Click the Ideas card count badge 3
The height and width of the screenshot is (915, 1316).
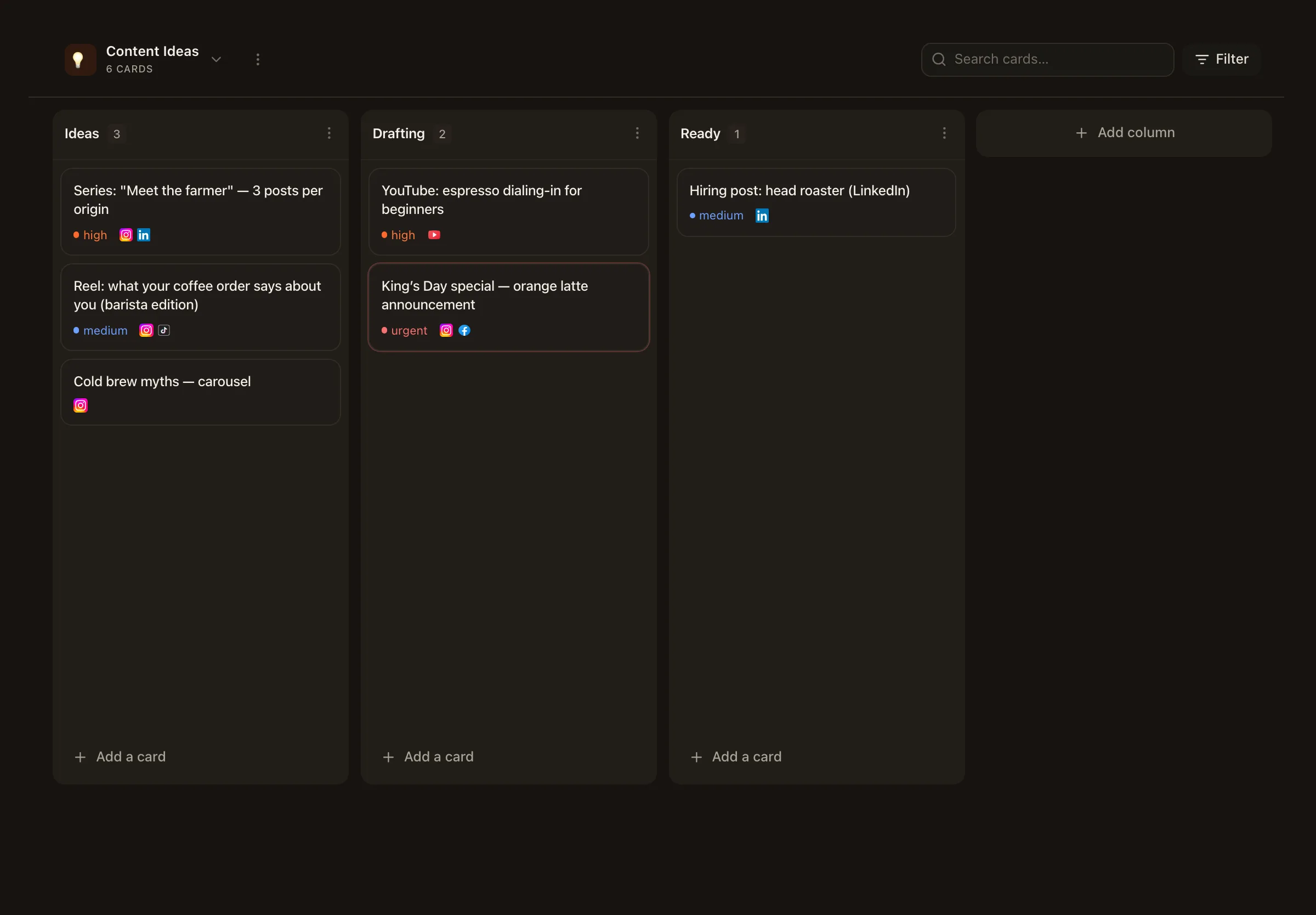(117, 134)
